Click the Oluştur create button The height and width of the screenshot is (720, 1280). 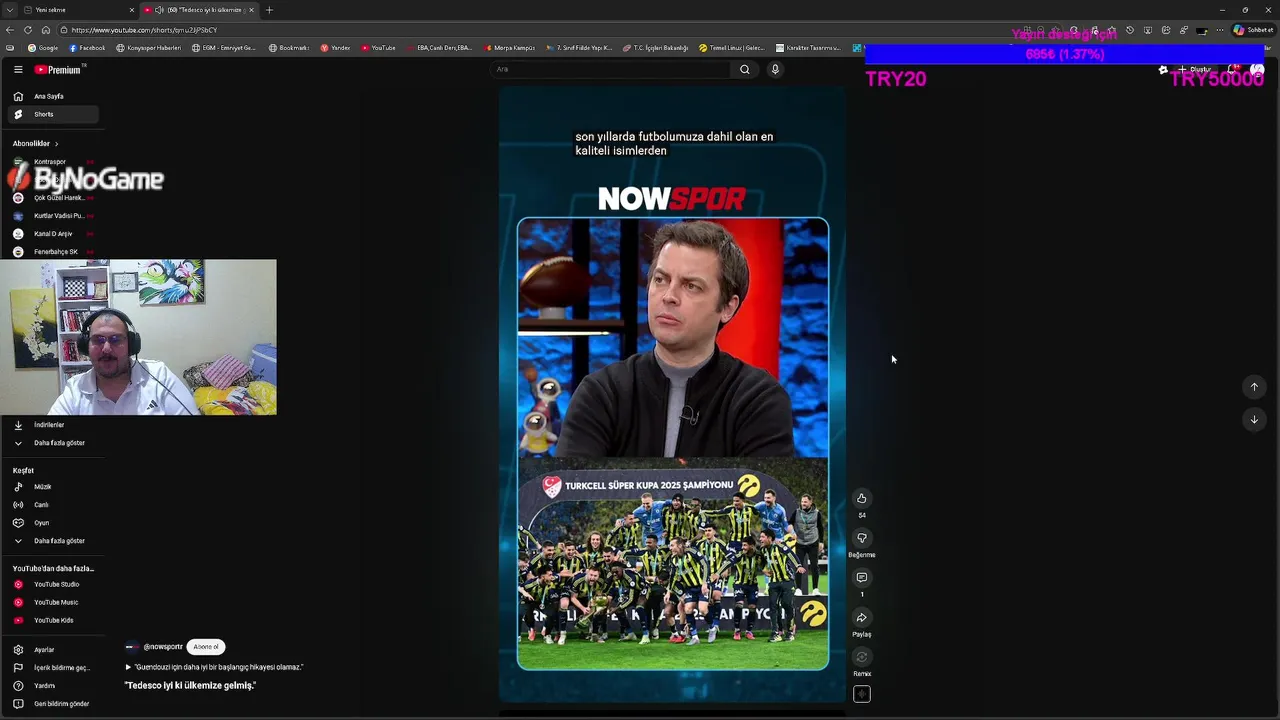point(1194,70)
